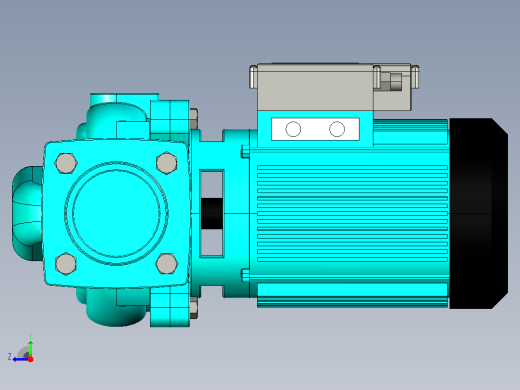Select the bottom pipe port of the pump
Screen dimensions: 520x390
point(117,307)
